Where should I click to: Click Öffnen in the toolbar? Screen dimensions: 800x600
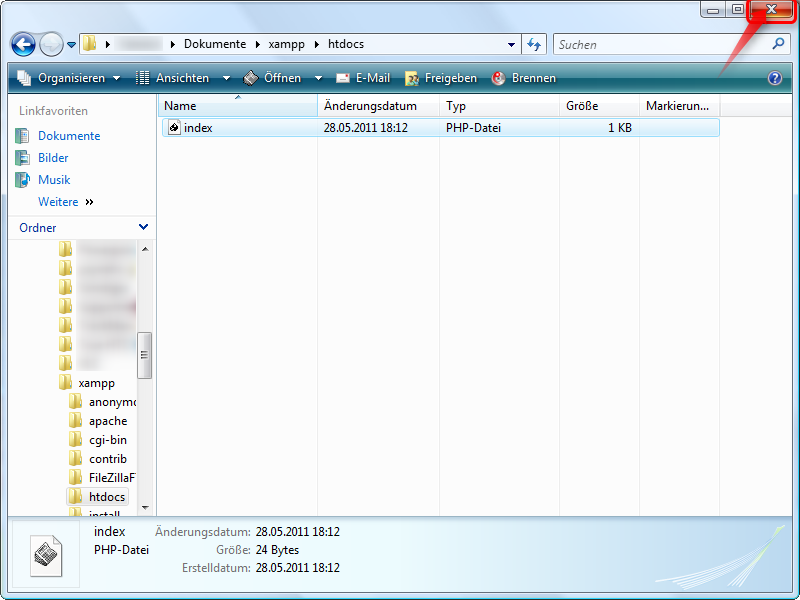tap(272, 78)
